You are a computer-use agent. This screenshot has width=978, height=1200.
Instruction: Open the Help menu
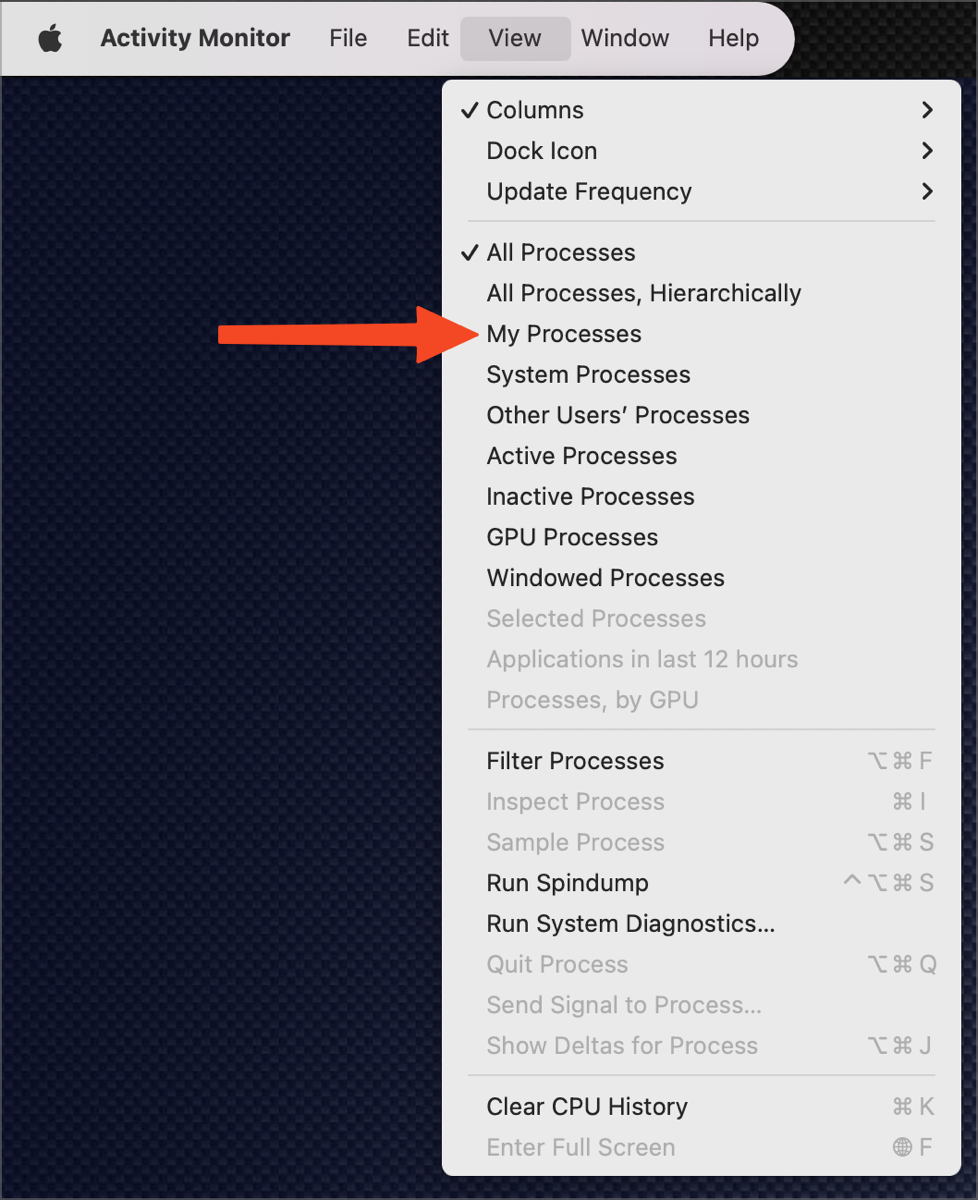[x=732, y=38]
